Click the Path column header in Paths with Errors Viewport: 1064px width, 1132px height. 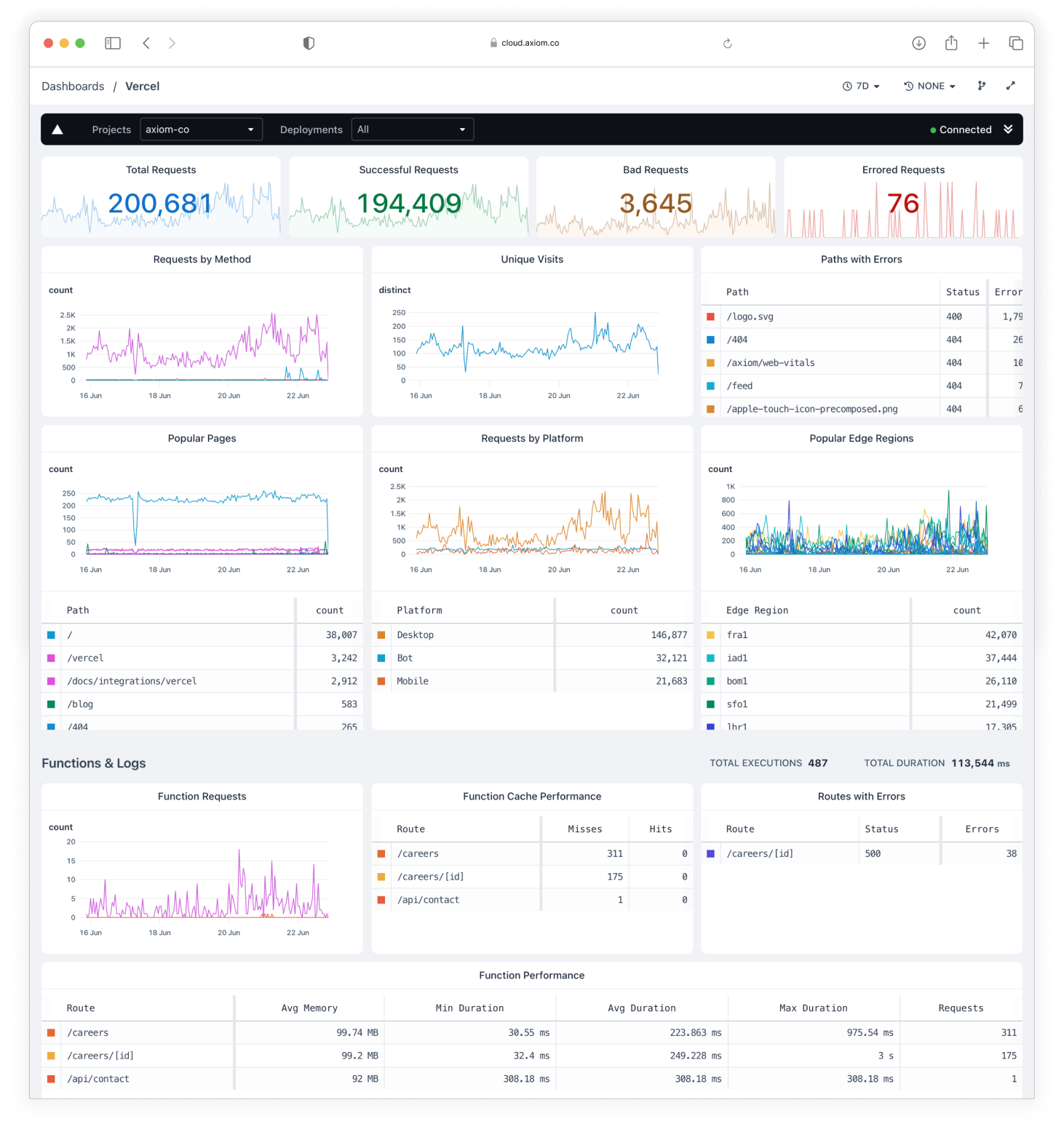click(x=737, y=292)
